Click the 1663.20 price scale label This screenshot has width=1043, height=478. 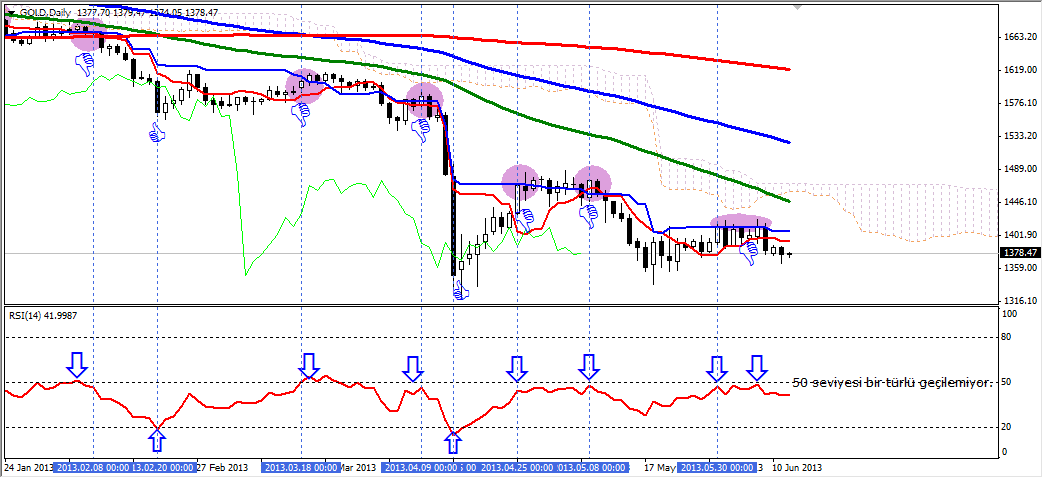1020,36
